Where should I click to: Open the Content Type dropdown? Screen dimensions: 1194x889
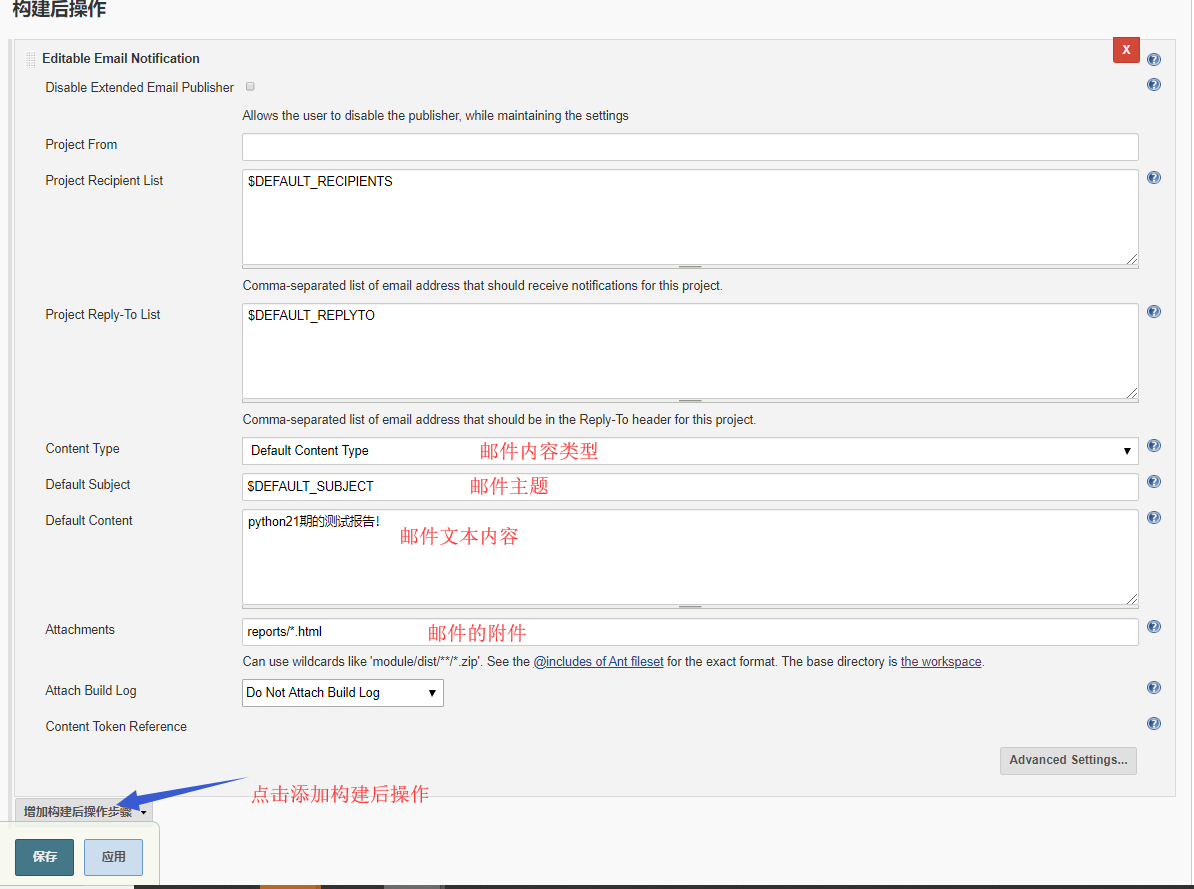689,451
